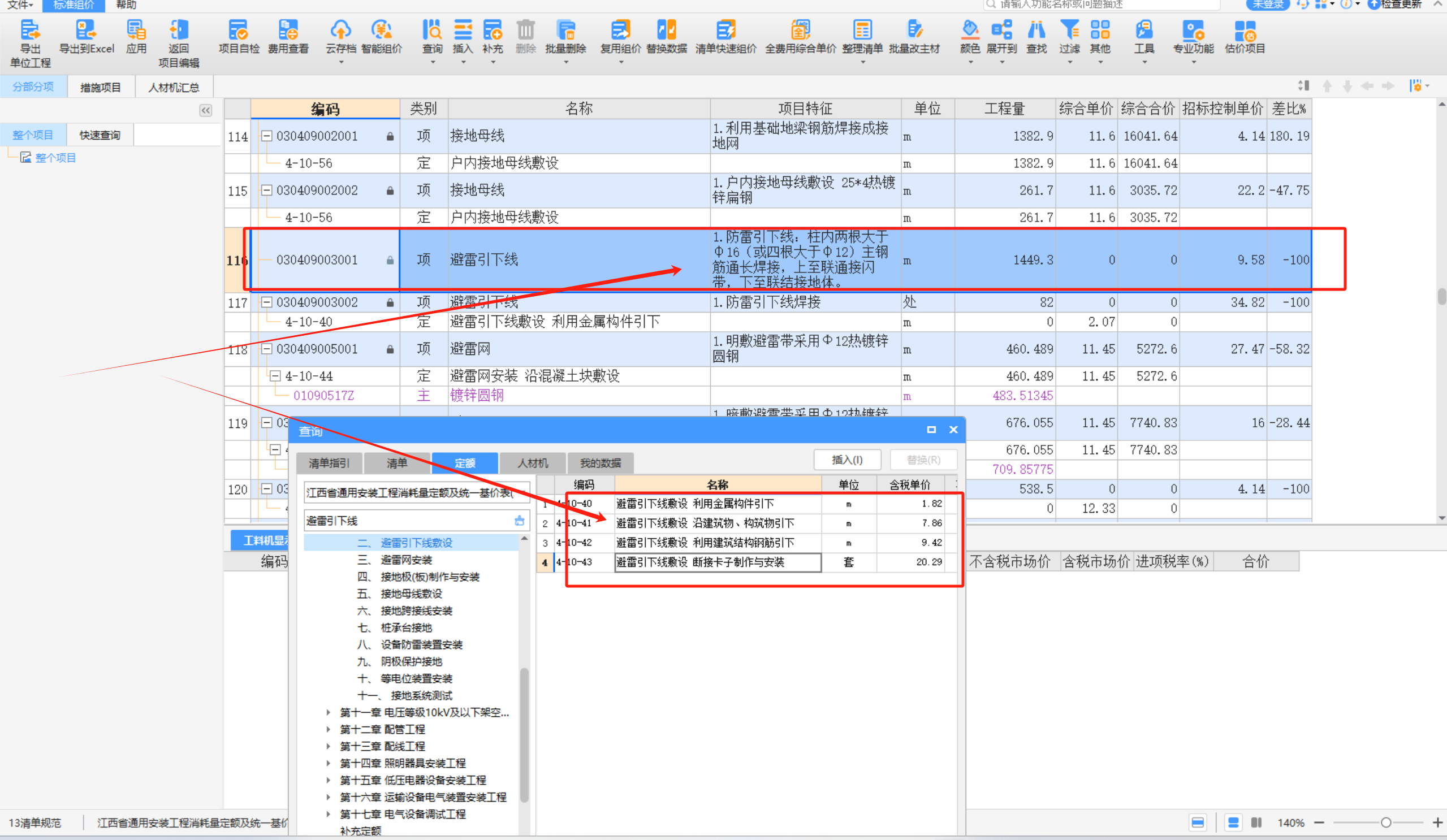The height and width of the screenshot is (840, 1447).
Task: Click the 过滤 filter funnel icon
Action: (1069, 29)
